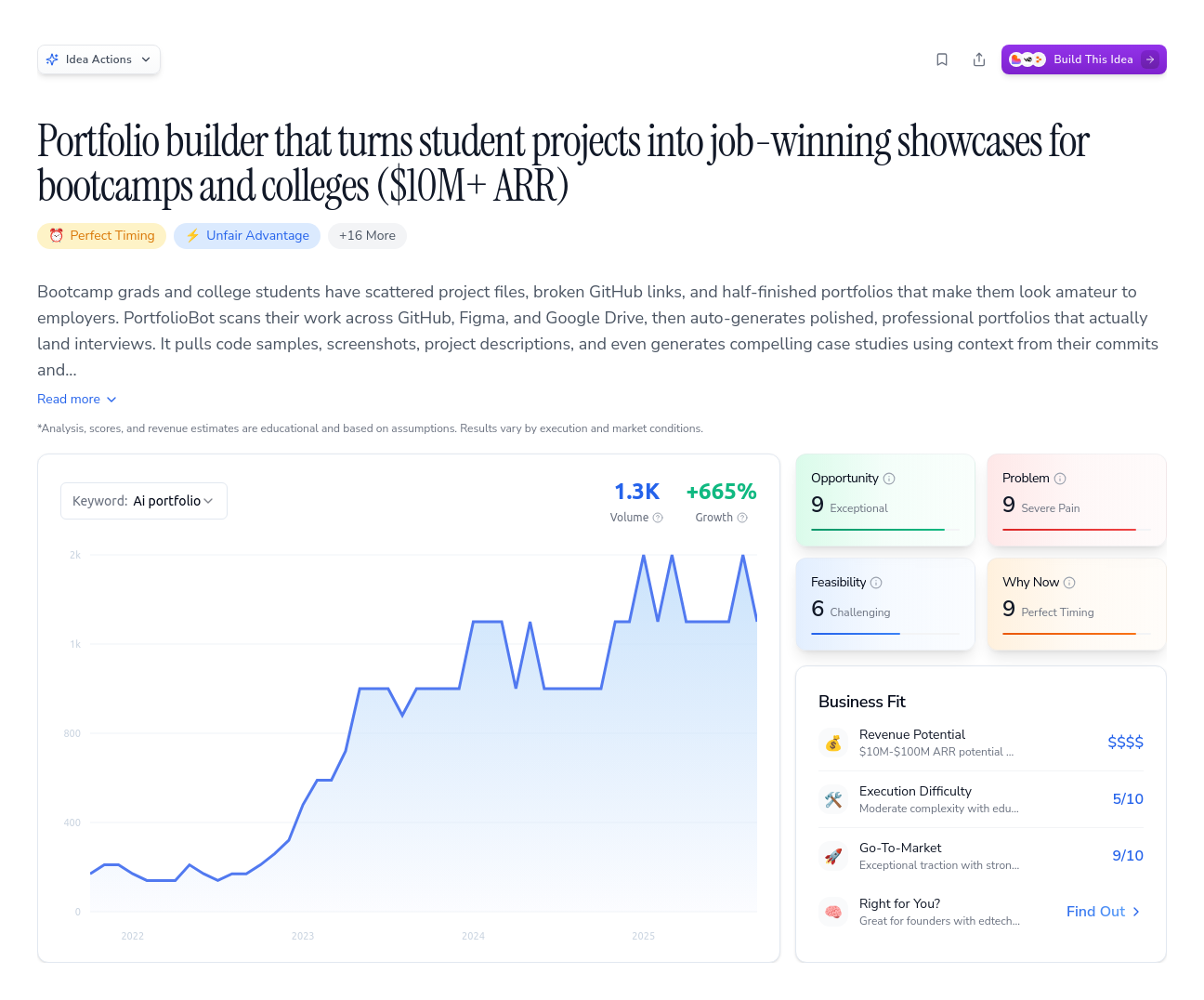Click the info icon beside Opportunity
This screenshot has width=1204, height=1000.
[889, 479]
